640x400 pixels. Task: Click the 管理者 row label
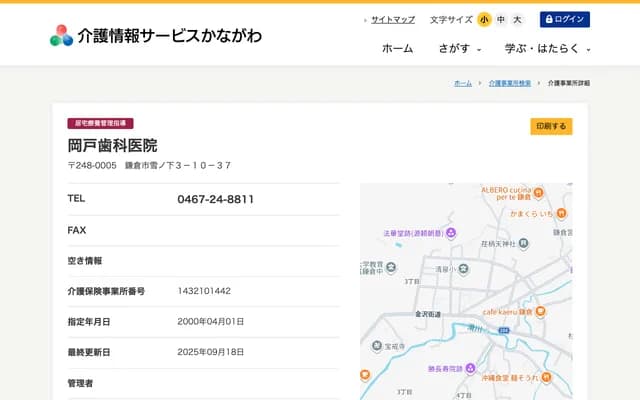pyautogui.click(x=80, y=383)
